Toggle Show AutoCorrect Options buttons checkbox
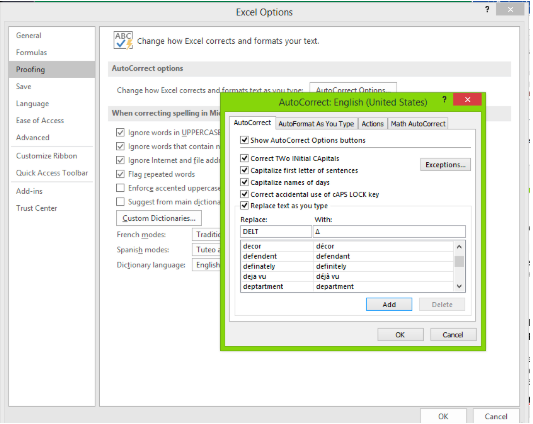This screenshot has height=424, width=533. (244, 140)
